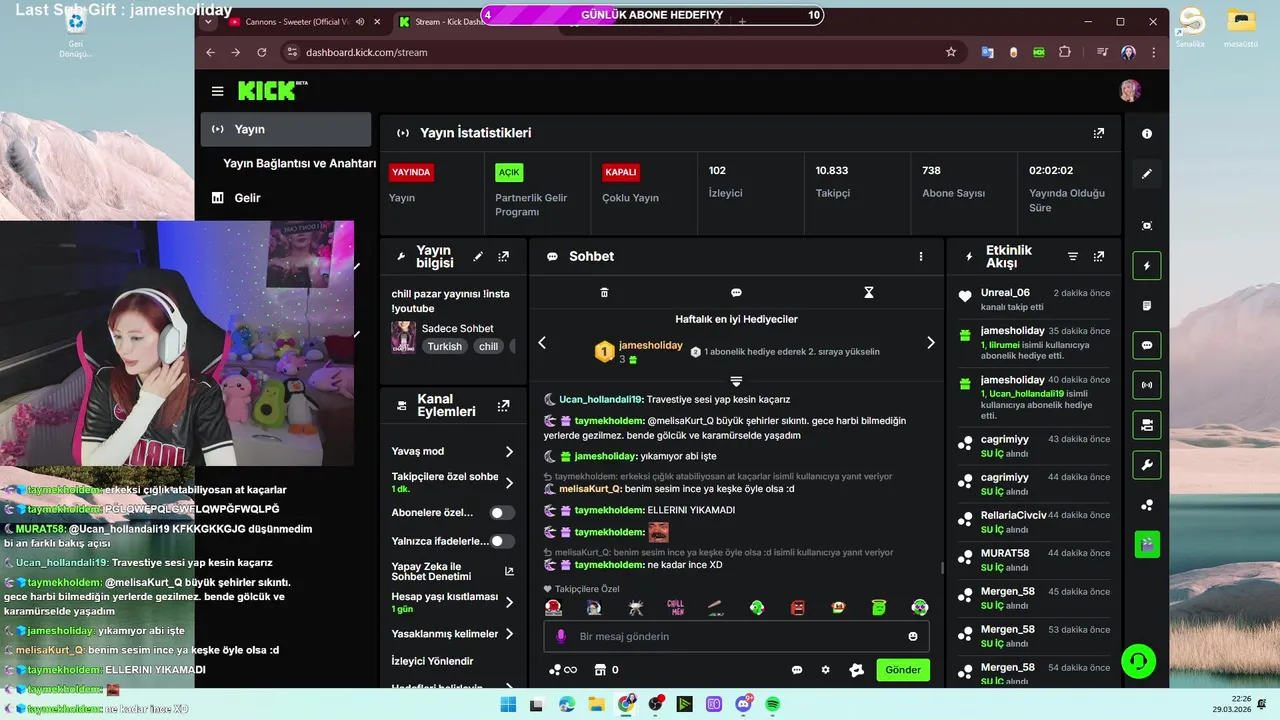Select the CHILL MEN emote
This screenshot has width=1280, height=720.
(675, 607)
